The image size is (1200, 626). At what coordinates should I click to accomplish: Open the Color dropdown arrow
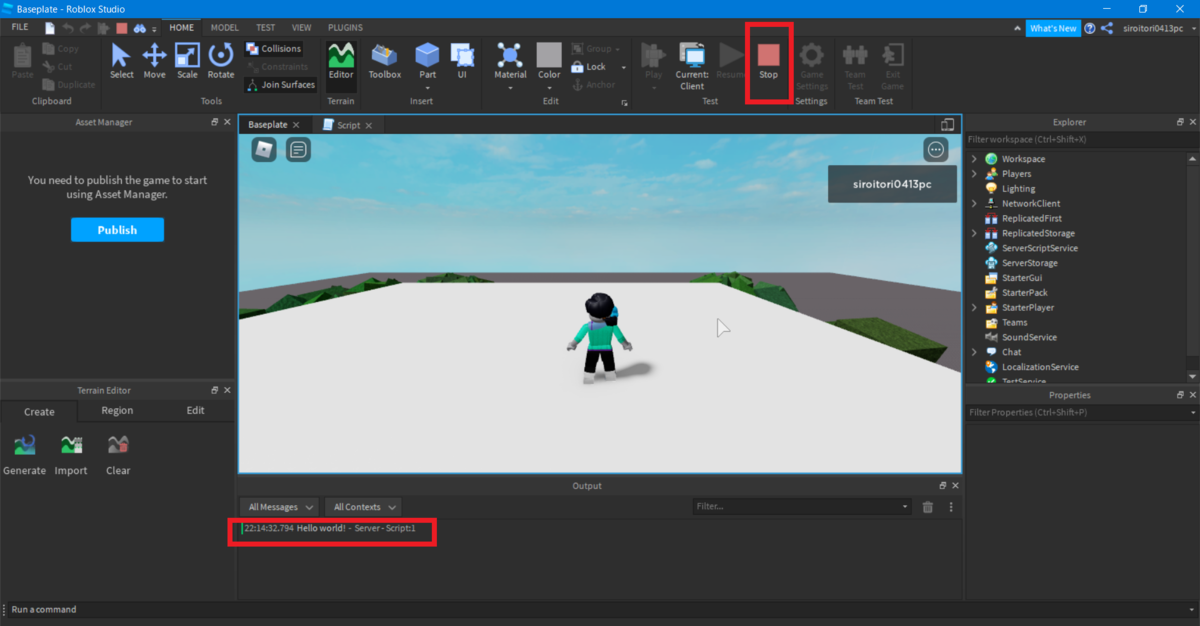click(549, 87)
